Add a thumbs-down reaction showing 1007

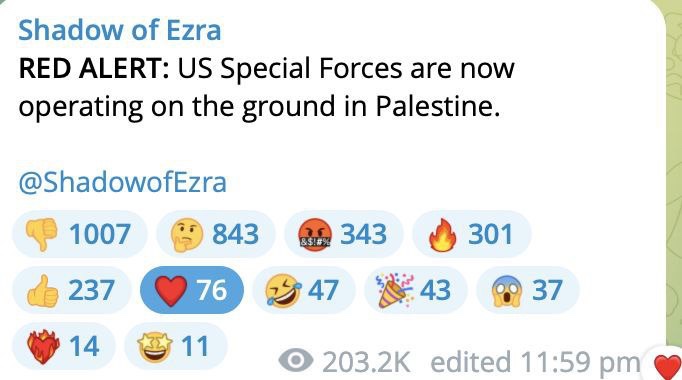coord(80,234)
